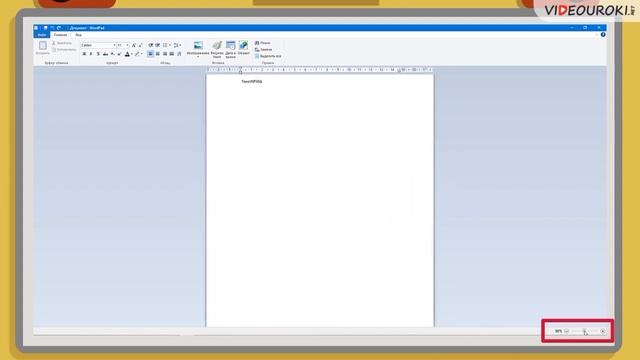Screen dimensions: 640x360
Task: Open the Paragraph settings icon
Action: pyautogui.click(x=179, y=54)
